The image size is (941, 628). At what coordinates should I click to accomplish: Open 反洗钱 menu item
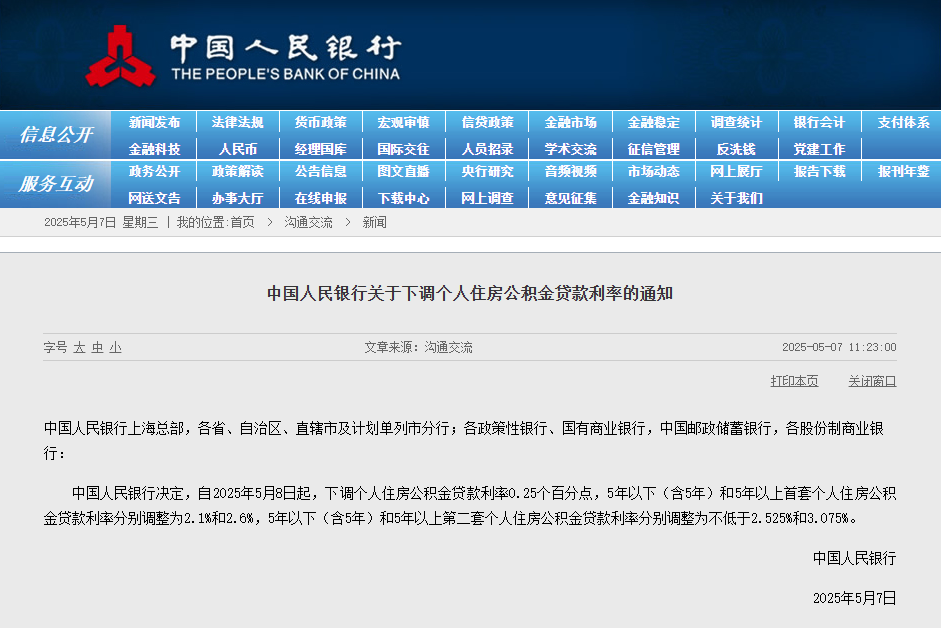pyautogui.click(x=736, y=149)
